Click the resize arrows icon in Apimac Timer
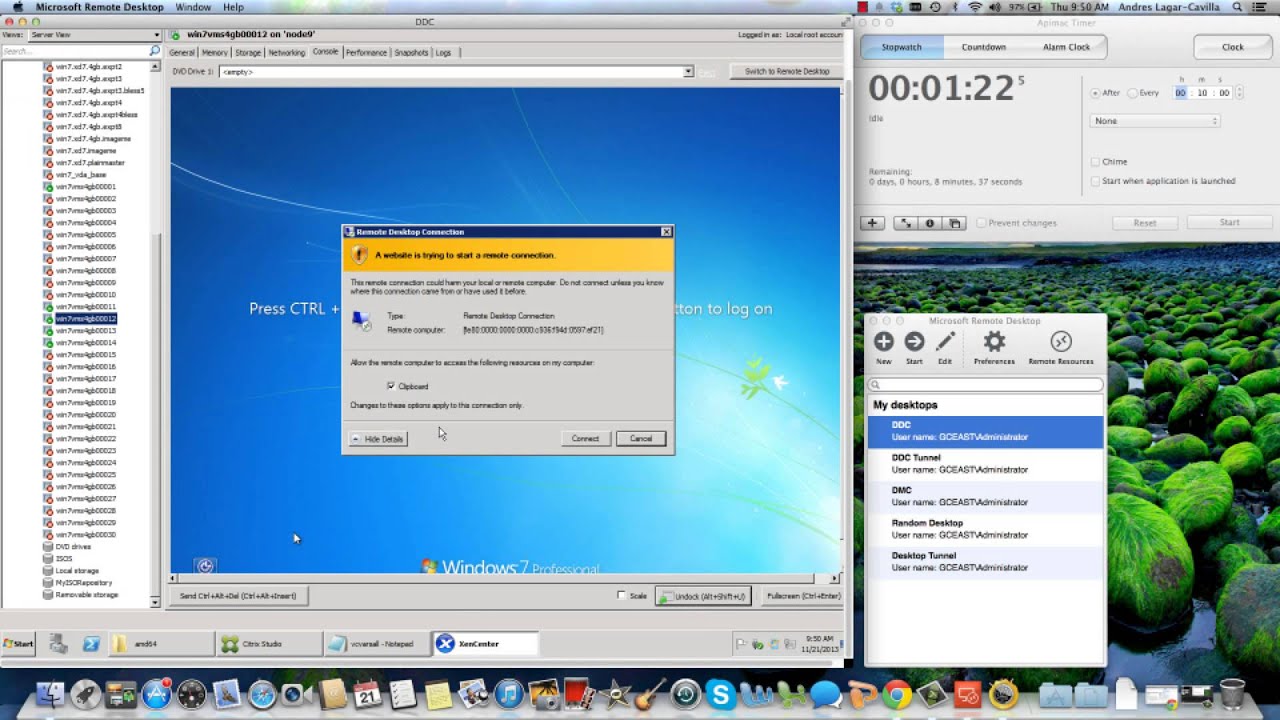Image resolution: width=1280 pixels, height=720 pixels. point(905,223)
